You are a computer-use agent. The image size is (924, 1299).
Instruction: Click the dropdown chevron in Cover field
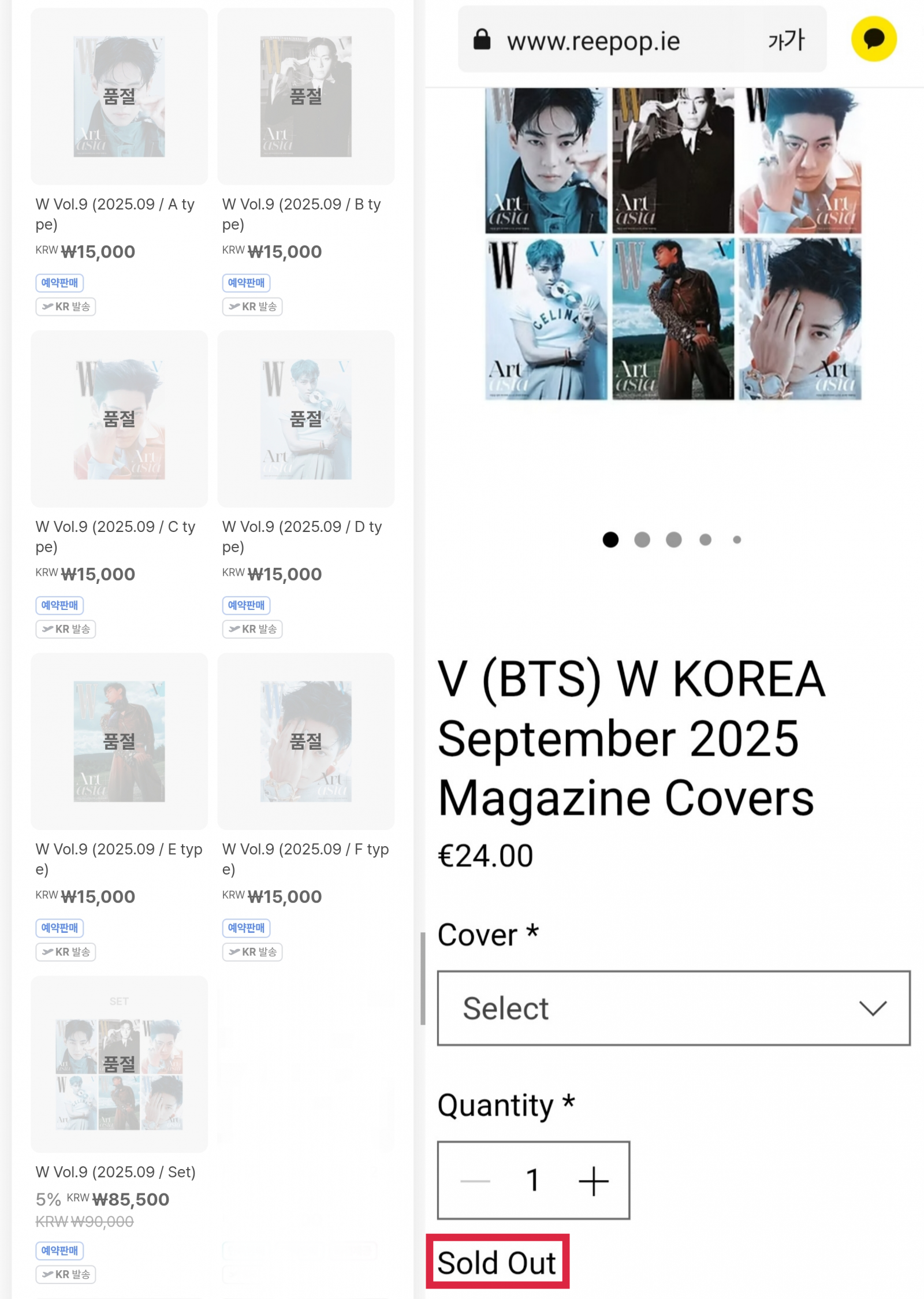tap(872, 1008)
